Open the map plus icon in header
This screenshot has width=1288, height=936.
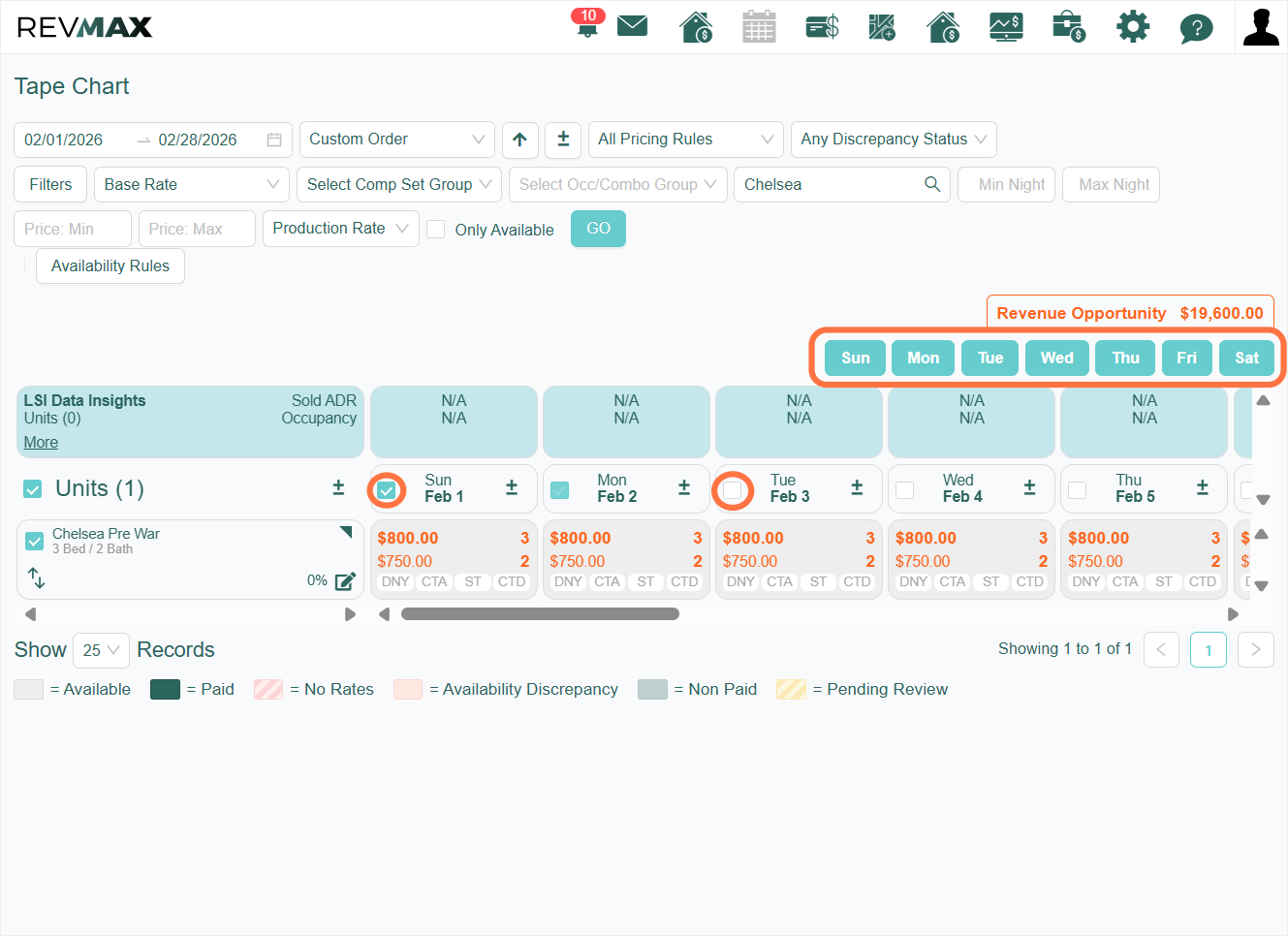point(882,26)
